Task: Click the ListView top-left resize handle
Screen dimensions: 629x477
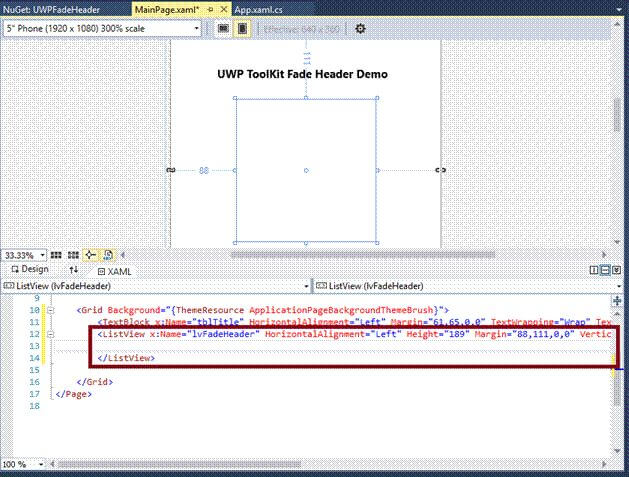Action: [235, 98]
